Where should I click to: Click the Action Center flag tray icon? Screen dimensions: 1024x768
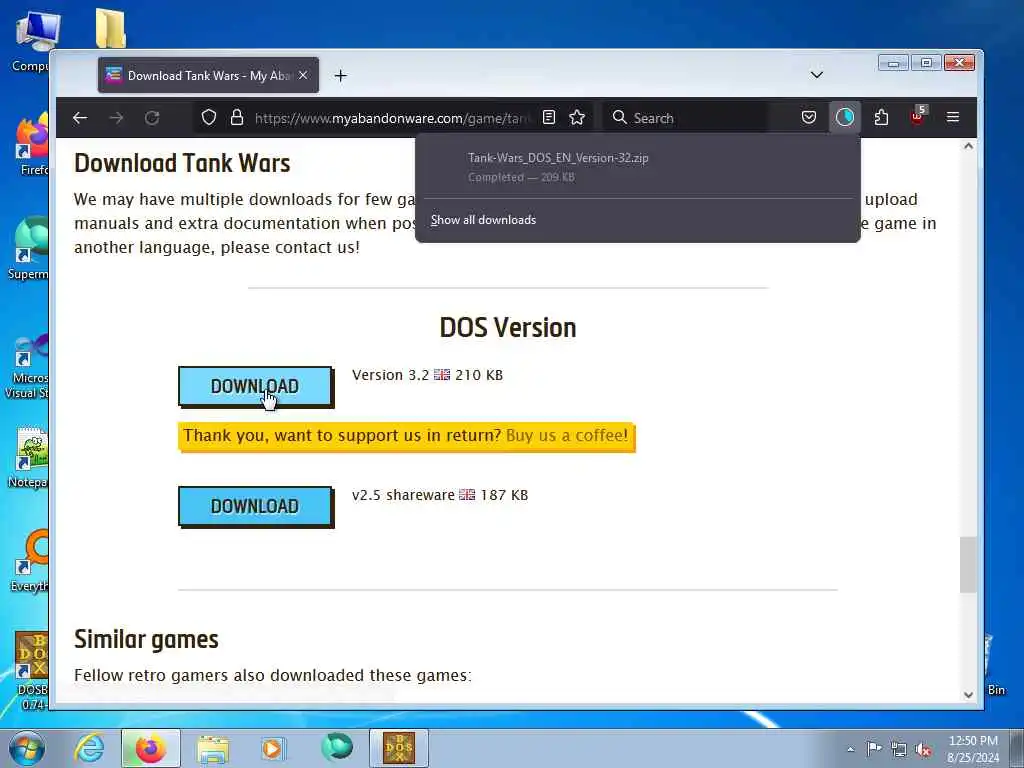(874, 748)
